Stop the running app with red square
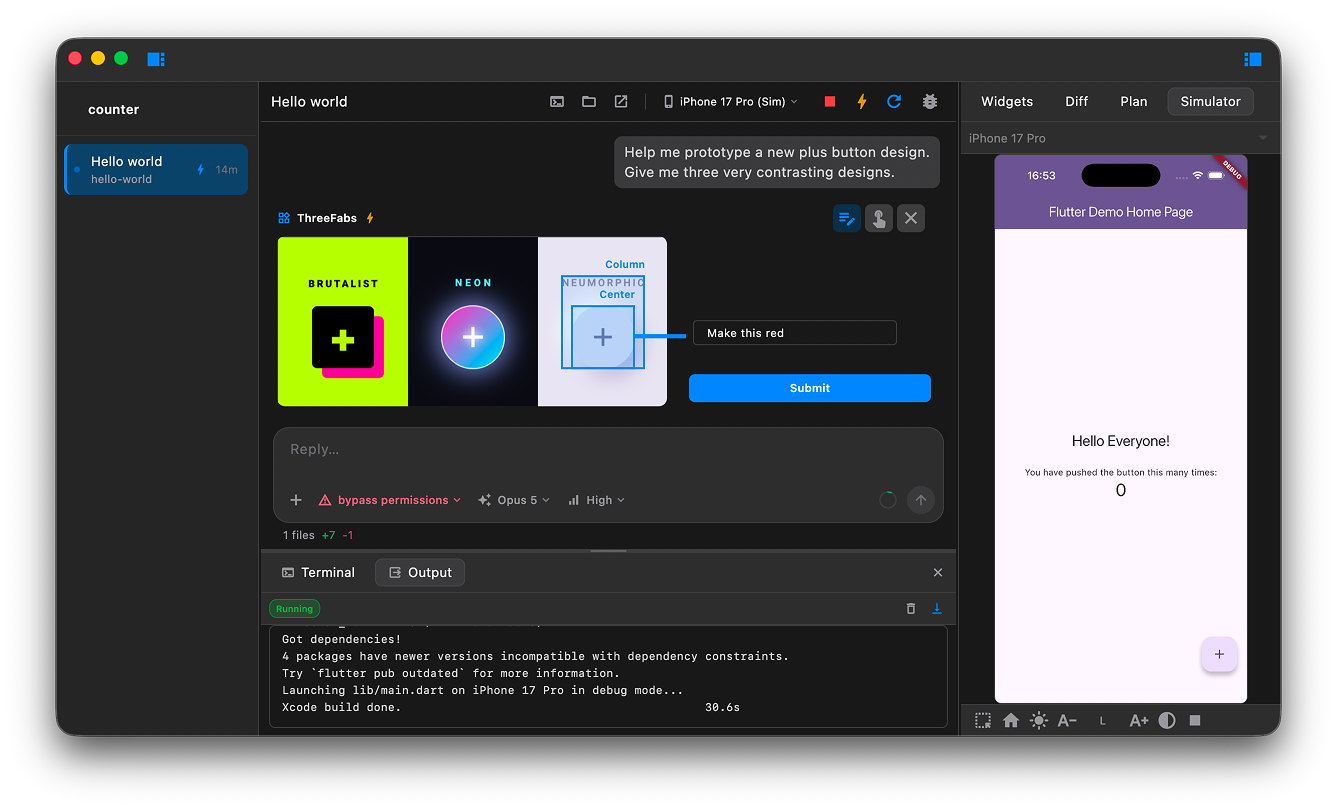Screen dimensions: 1337x810 (x=830, y=102)
